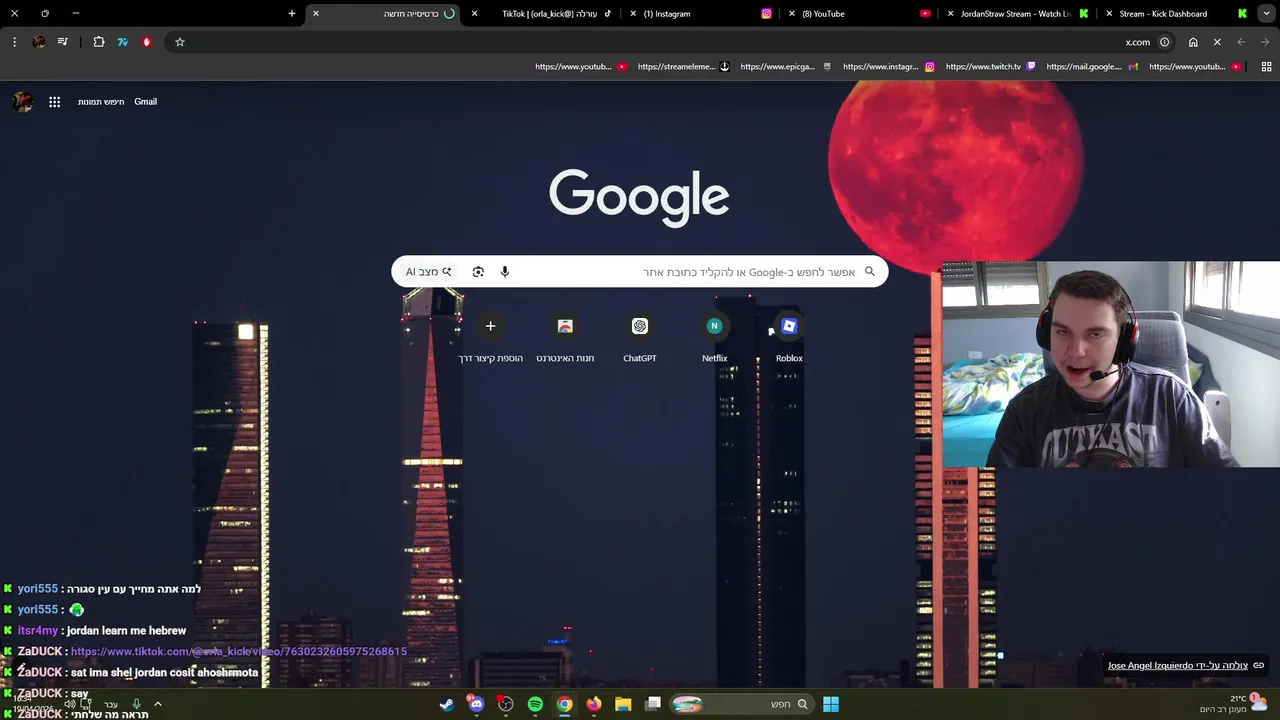Click the Google logo
This screenshot has height=720, width=1280.
tap(639, 198)
